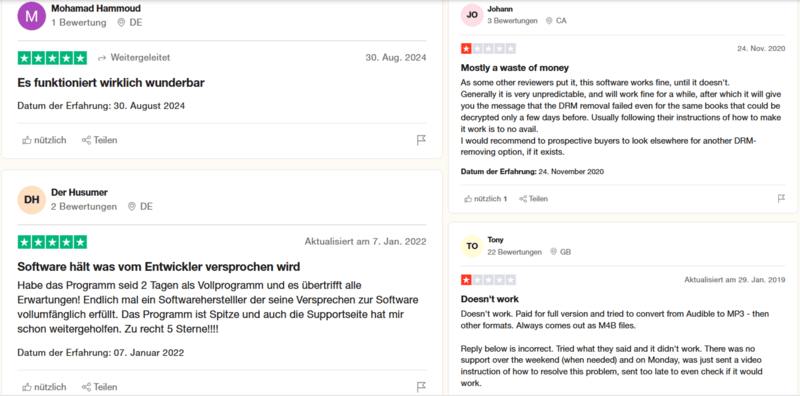Click location pin beside Der Husumer's DE
This screenshot has width=800, height=396.
pos(132,207)
